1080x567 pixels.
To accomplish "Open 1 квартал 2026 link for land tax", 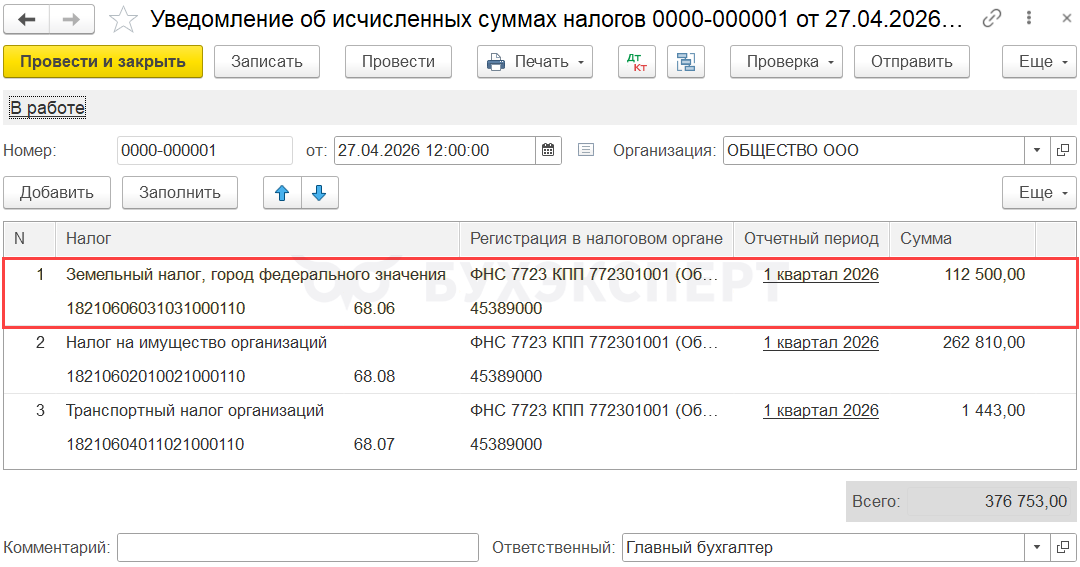I will [820, 275].
